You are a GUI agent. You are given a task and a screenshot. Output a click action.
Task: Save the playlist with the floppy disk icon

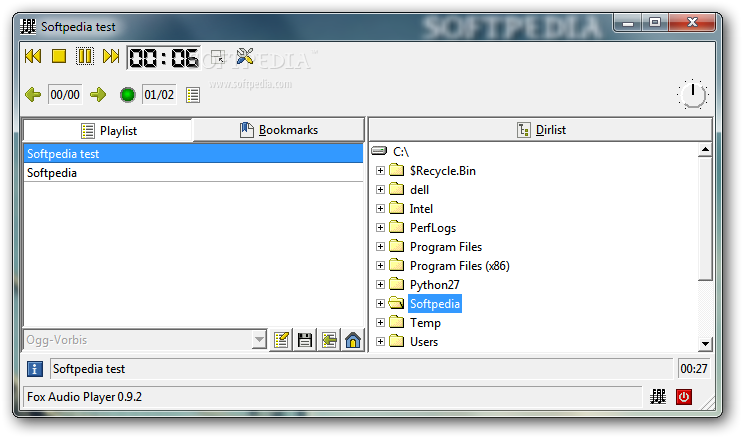305,340
